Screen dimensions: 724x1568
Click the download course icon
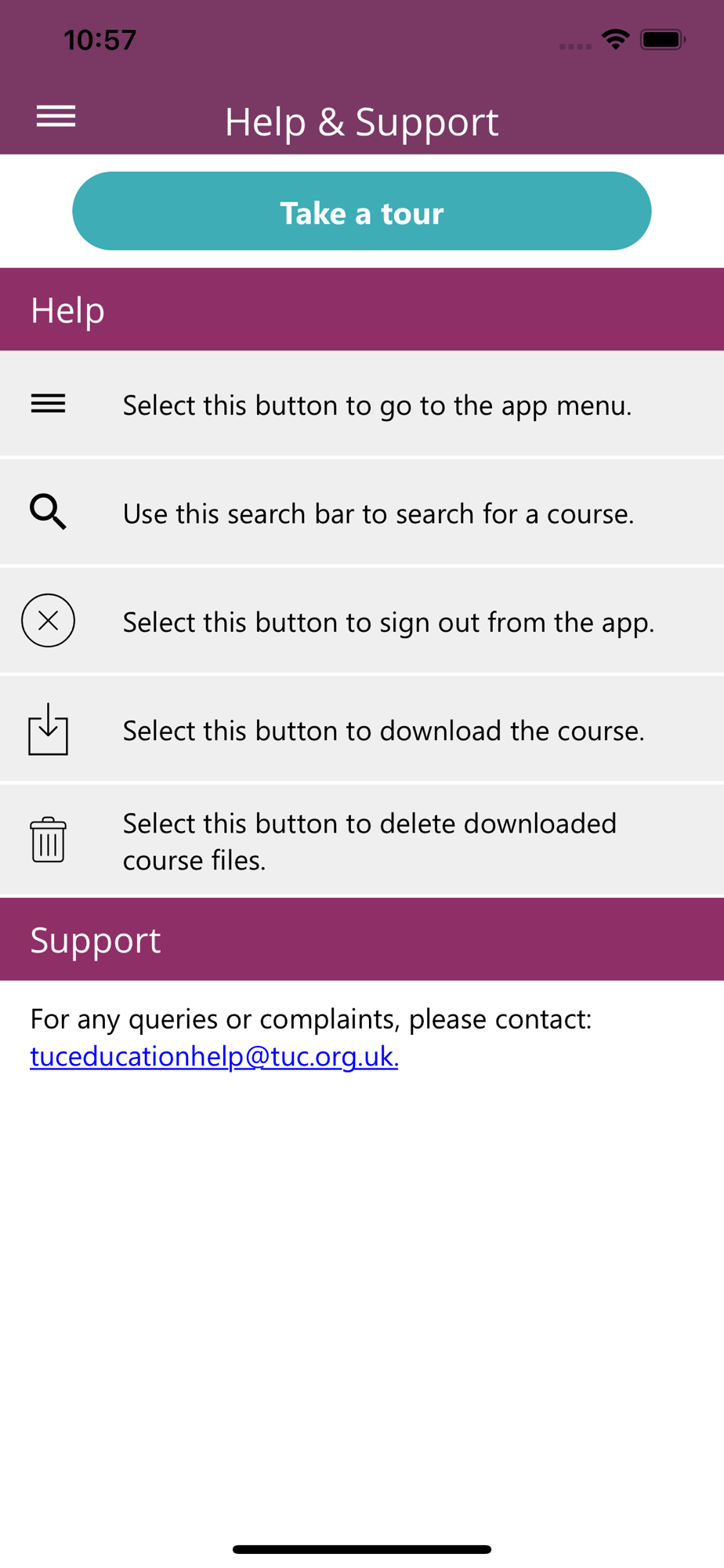point(48,729)
